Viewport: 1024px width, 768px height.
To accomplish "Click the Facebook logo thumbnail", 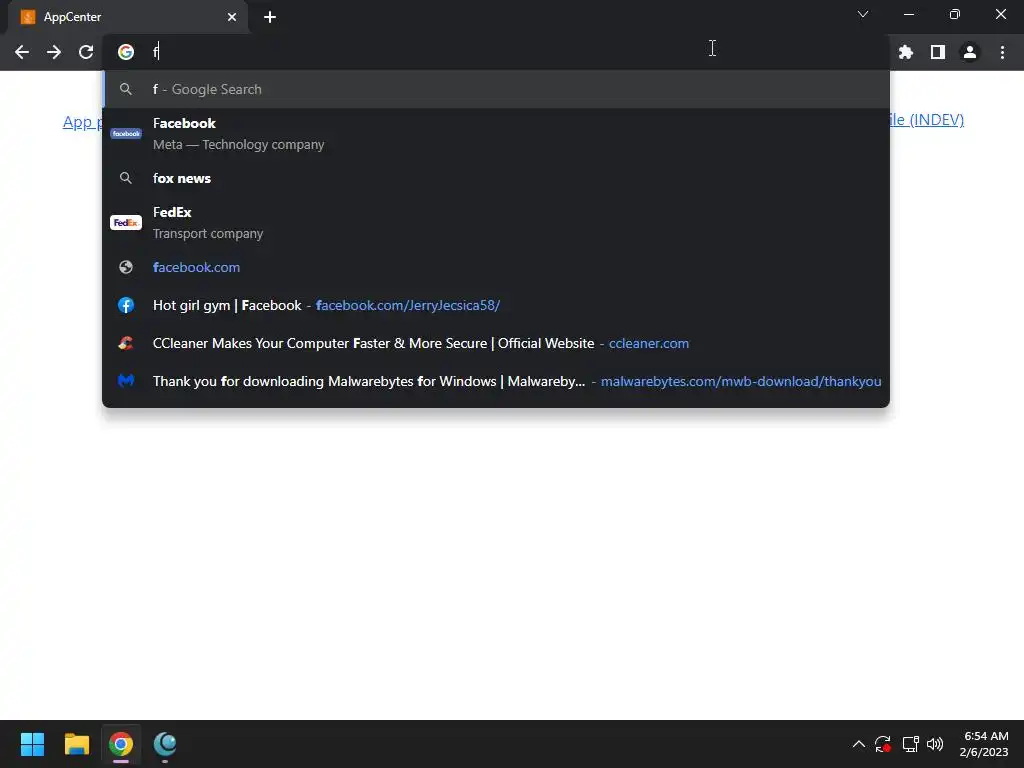I will [x=126, y=133].
